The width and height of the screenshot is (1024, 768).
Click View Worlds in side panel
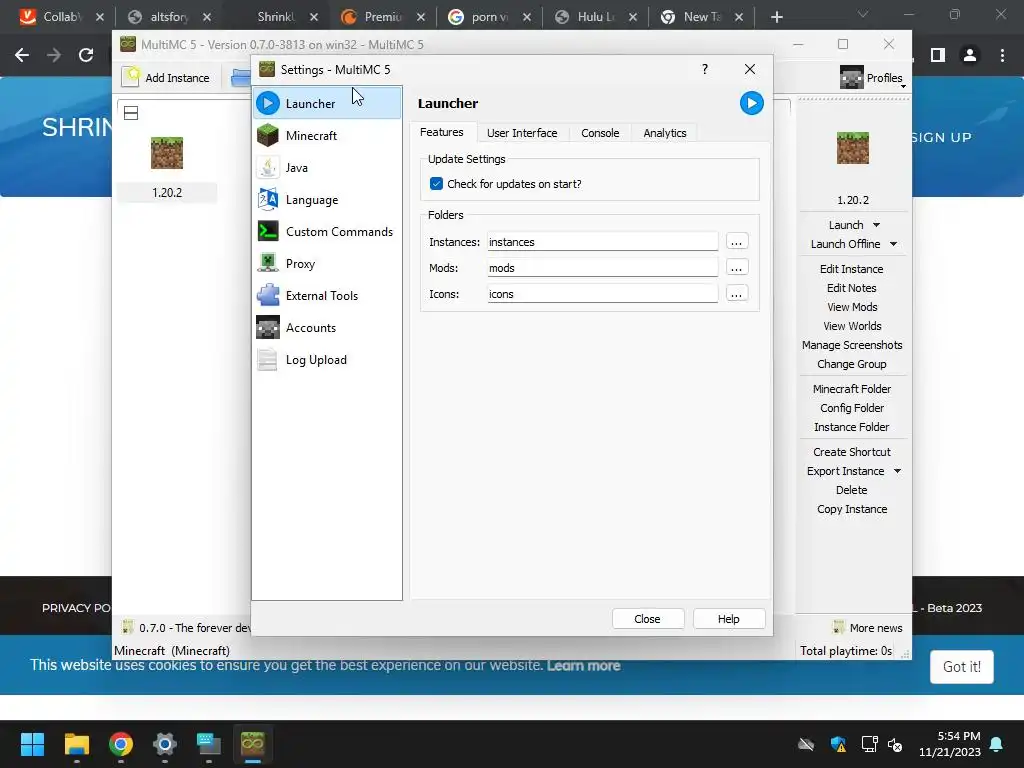tap(852, 326)
